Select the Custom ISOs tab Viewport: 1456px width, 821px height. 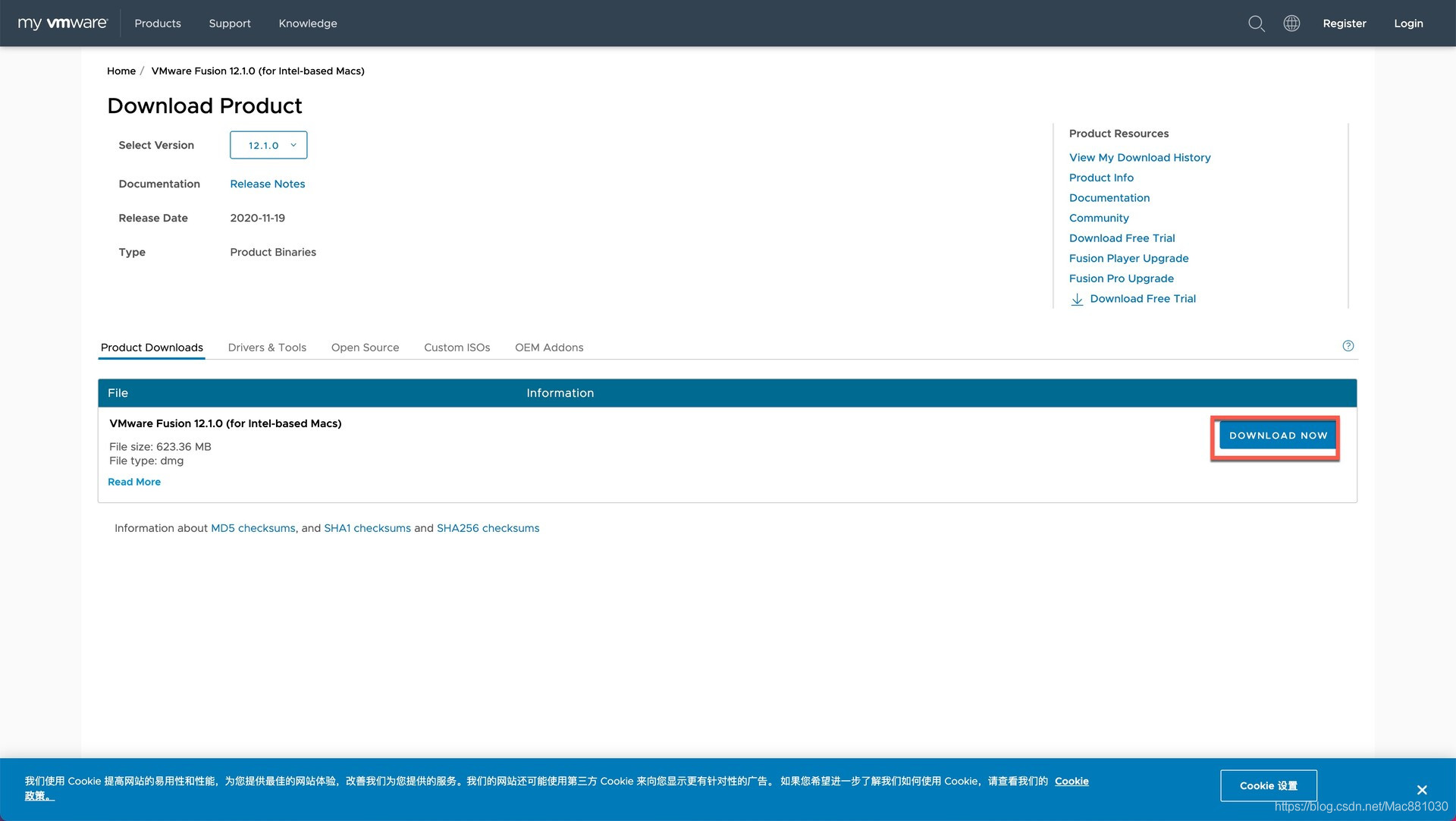tap(457, 348)
